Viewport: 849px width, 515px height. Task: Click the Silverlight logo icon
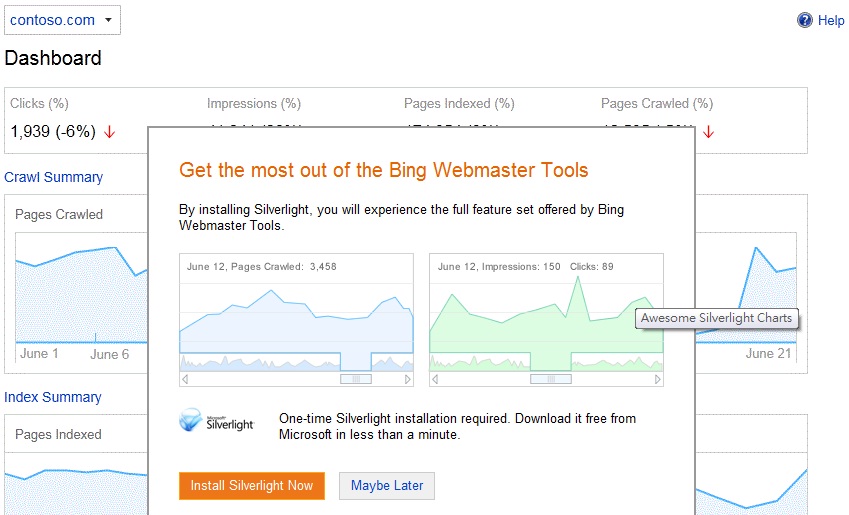[x=191, y=420]
